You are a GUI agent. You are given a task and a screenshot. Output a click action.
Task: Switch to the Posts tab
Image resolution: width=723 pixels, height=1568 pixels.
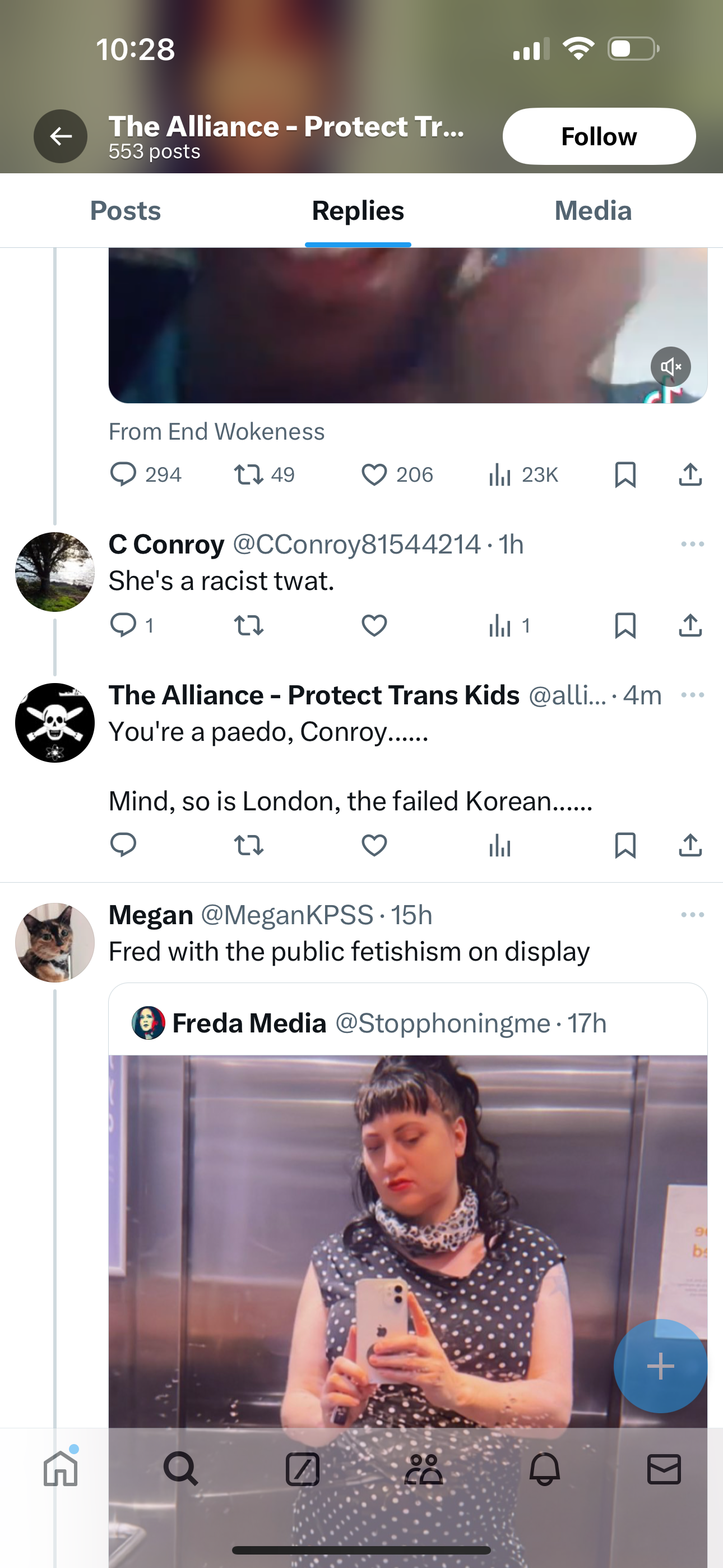126,211
